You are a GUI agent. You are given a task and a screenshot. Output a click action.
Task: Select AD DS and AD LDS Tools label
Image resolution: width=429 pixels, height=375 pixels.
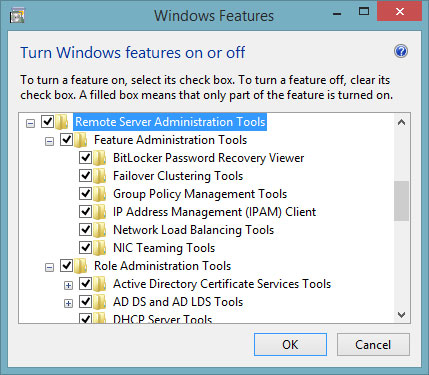(x=178, y=302)
